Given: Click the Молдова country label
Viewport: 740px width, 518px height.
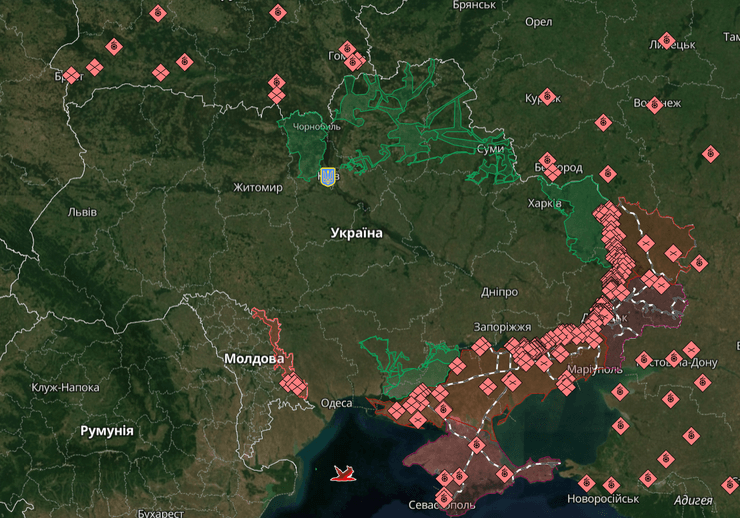Looking at the screenshot, I should [x=253, y=358].
